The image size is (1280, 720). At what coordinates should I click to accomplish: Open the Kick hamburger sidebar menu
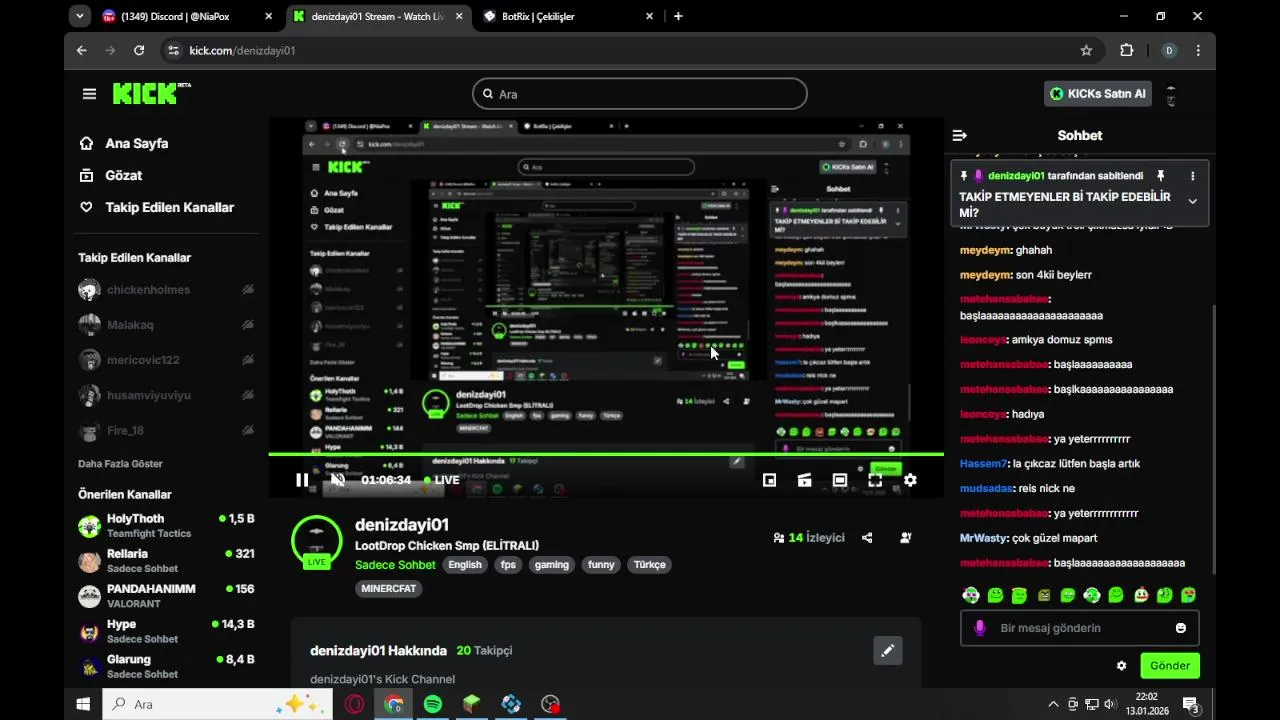(x=89, y=93)
